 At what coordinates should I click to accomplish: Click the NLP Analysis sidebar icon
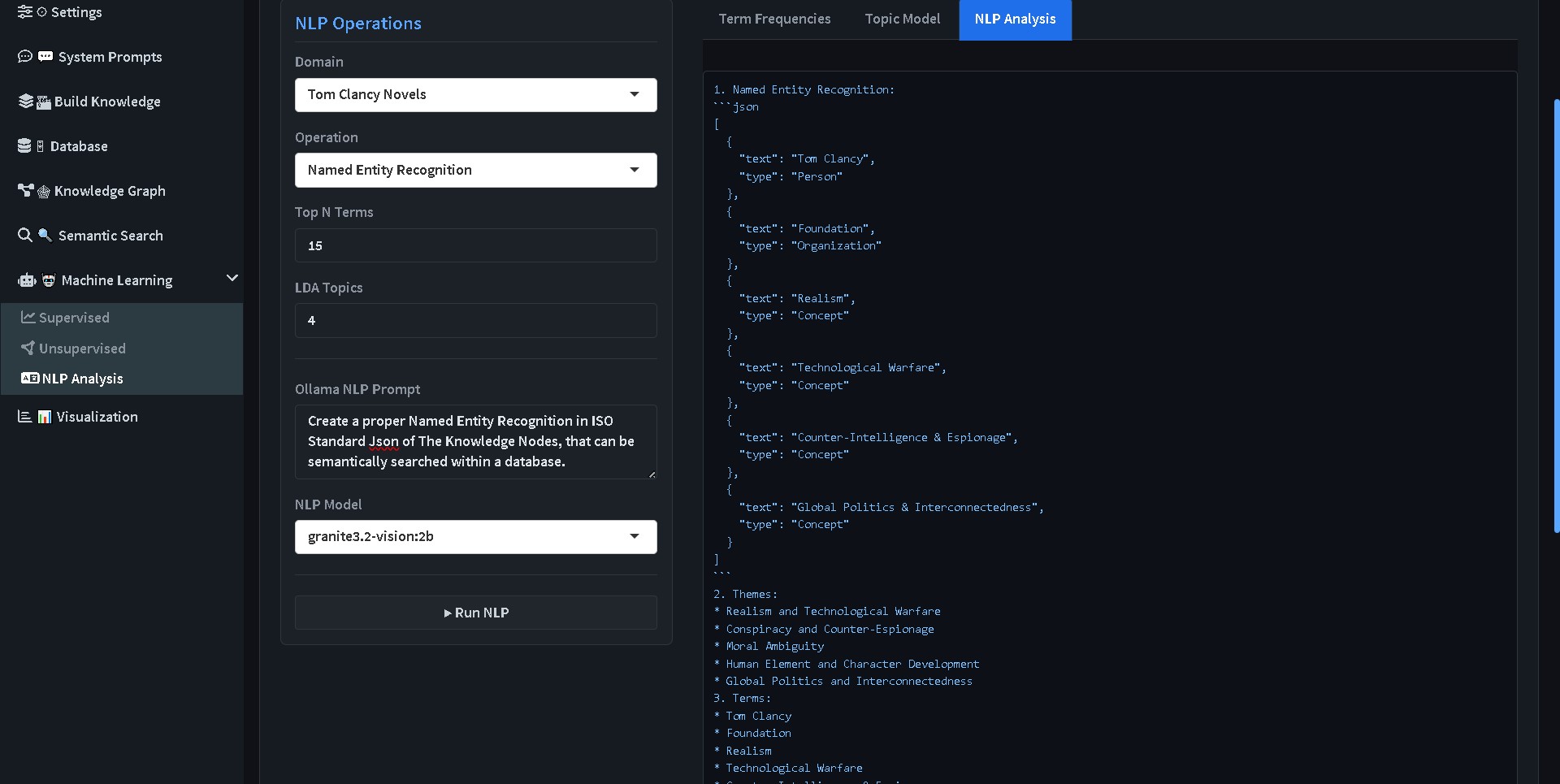pyautogui.click(x=30, y=379)
